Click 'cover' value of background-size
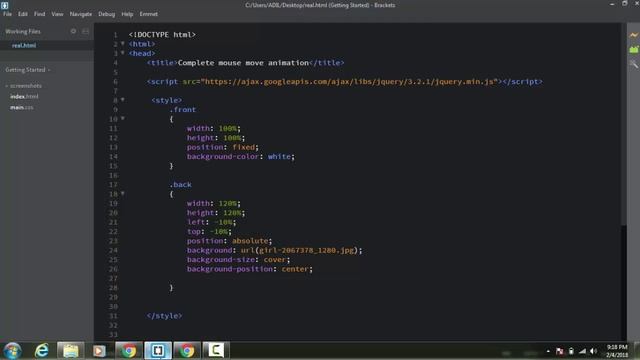 (275, 260)
